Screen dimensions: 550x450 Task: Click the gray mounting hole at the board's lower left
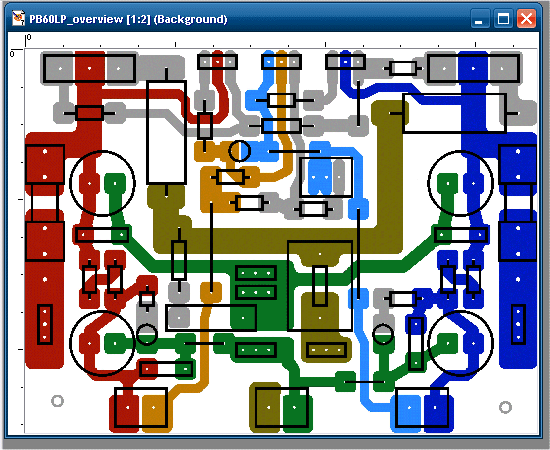click(x=58, y=401)
